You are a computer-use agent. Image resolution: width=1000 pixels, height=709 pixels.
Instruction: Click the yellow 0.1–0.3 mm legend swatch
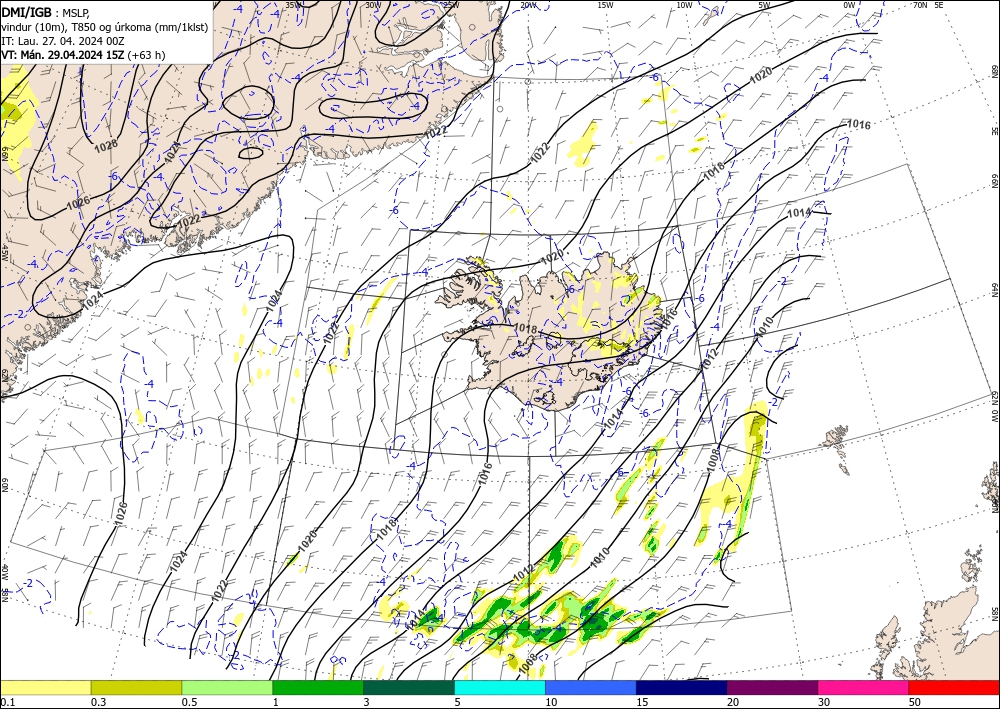click(45, 687)
